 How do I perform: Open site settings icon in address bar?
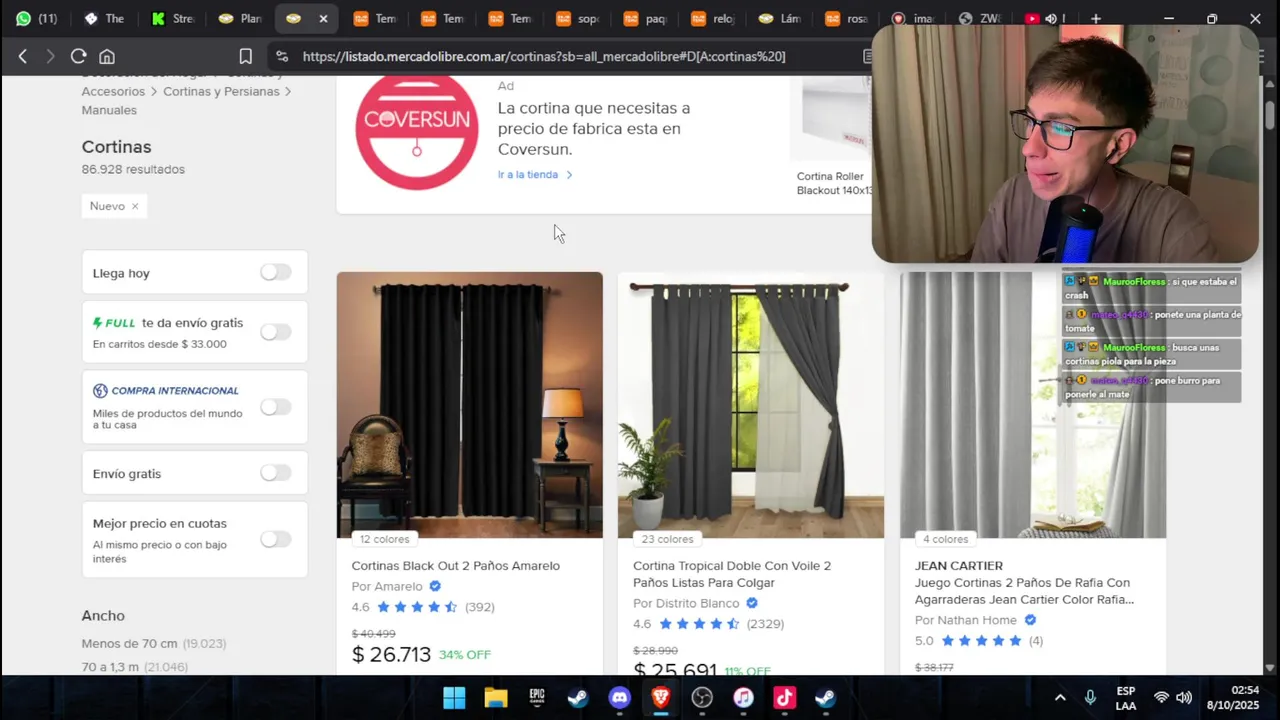coord(281,57)
